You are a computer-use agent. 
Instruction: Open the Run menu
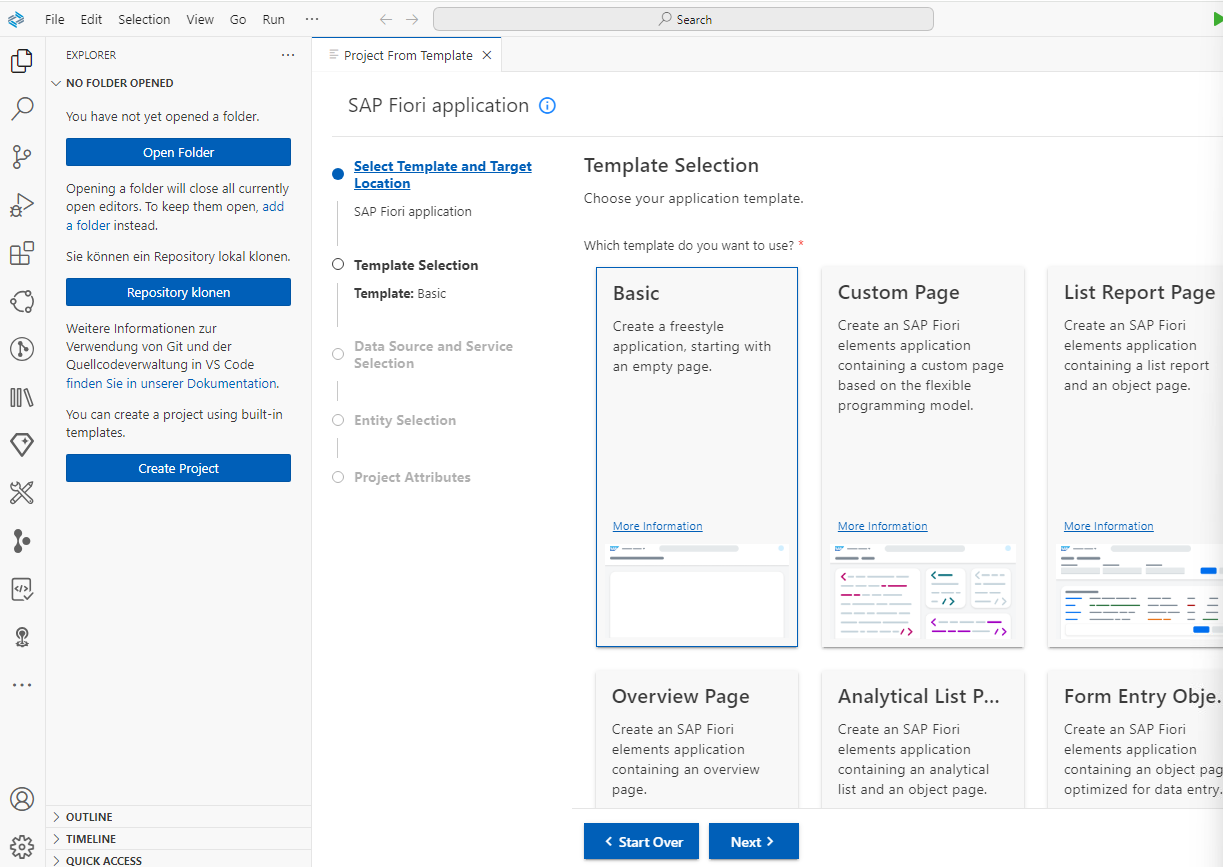point(273,19)
